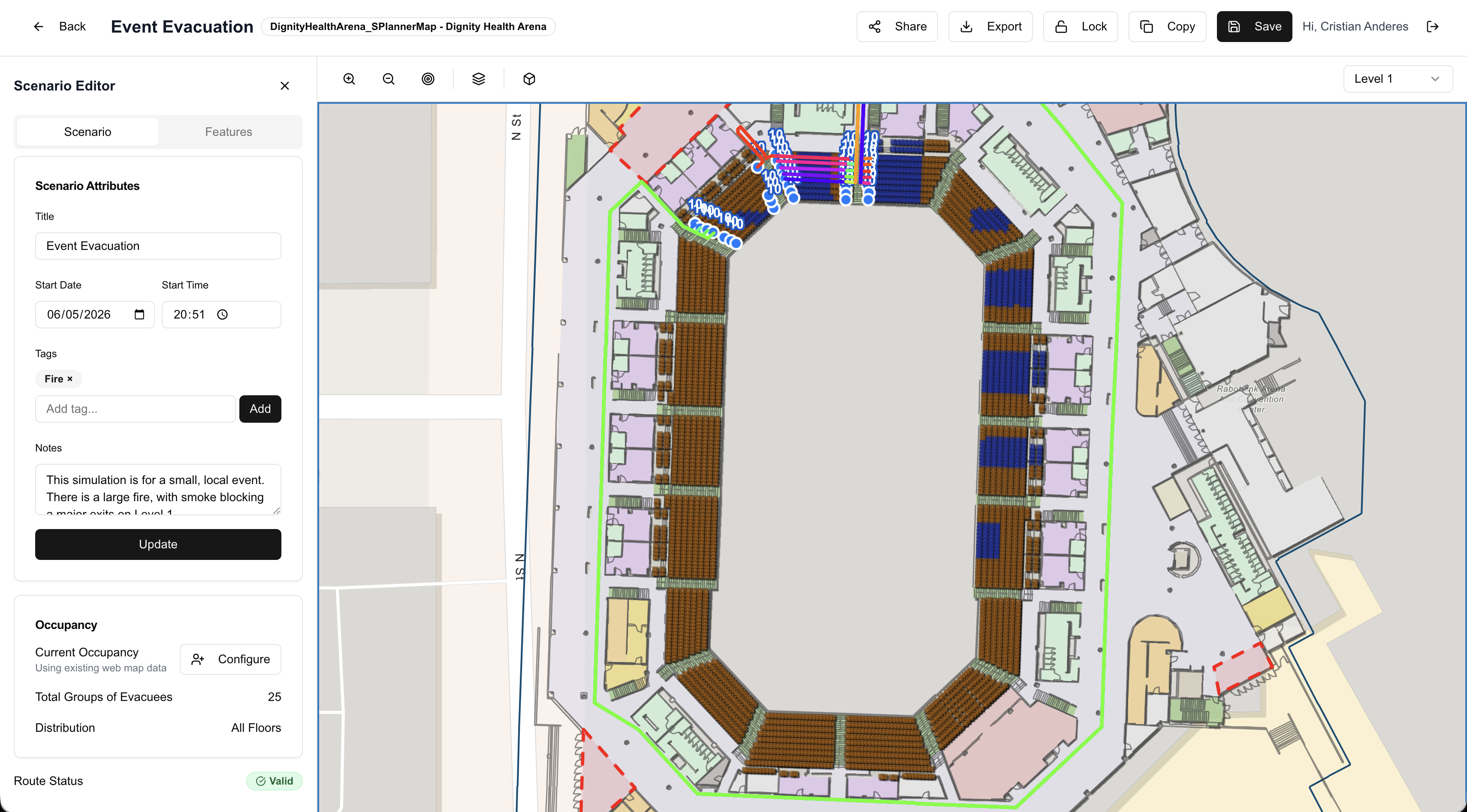
Task: Click the Update button
Action: 158,544
